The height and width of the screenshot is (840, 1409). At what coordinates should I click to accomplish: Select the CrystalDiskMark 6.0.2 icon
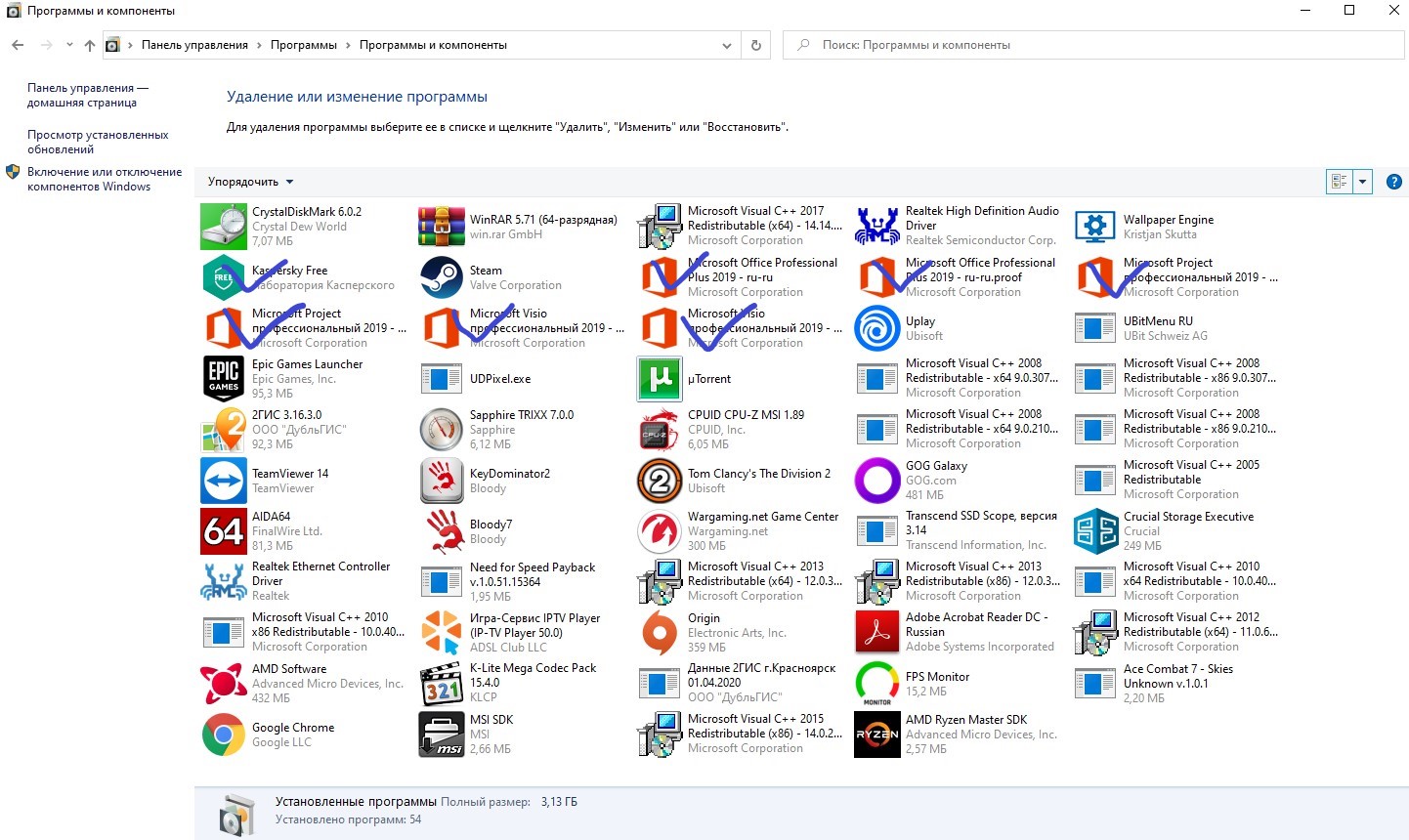(x=224, y=227)
